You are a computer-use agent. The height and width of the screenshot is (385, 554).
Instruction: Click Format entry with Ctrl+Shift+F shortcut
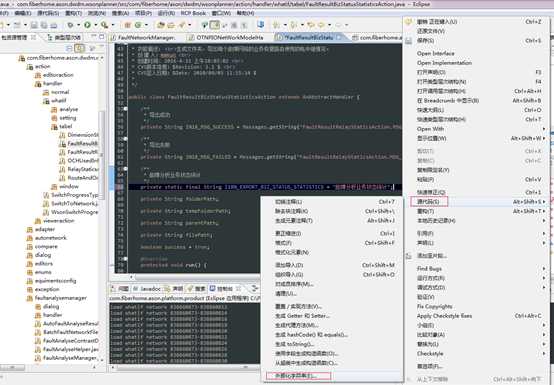pos(335,243)
